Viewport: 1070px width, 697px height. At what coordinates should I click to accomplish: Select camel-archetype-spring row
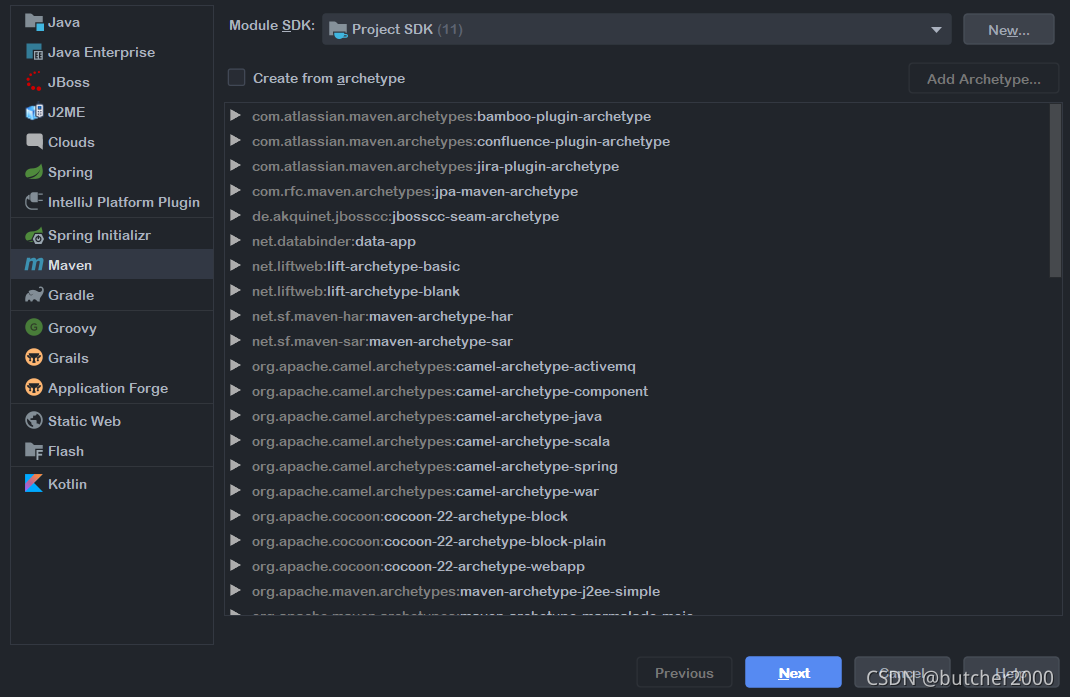637,466
